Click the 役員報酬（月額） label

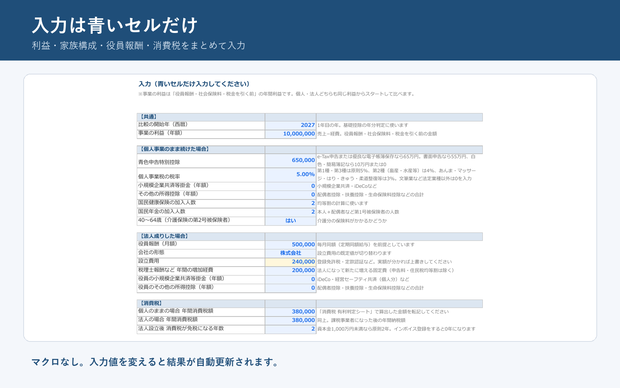point(157,244)
